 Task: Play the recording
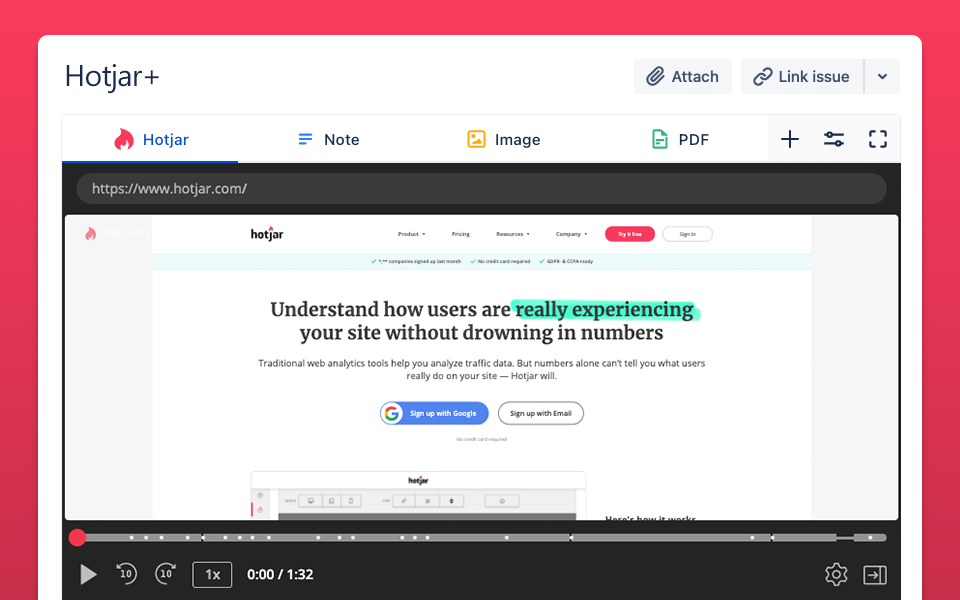(88, 574)
